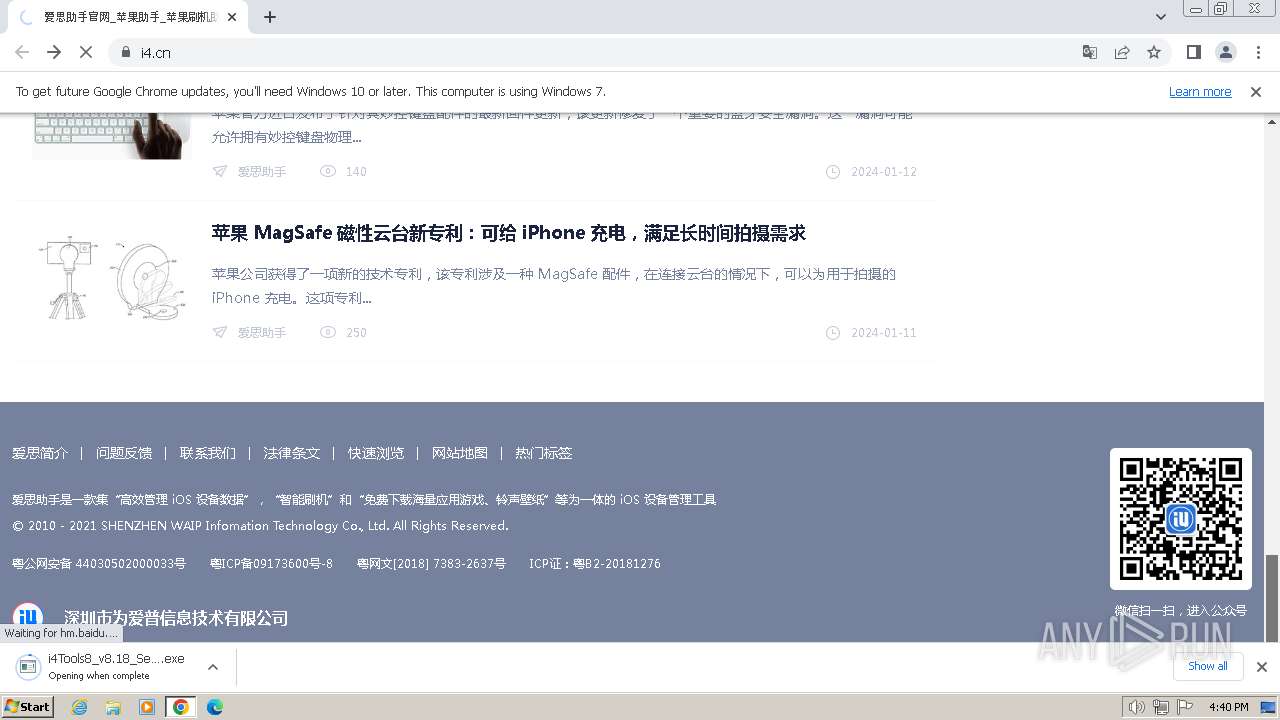
Task: Open Windows Explorer folder from taskbar
Action: point(113,707)
